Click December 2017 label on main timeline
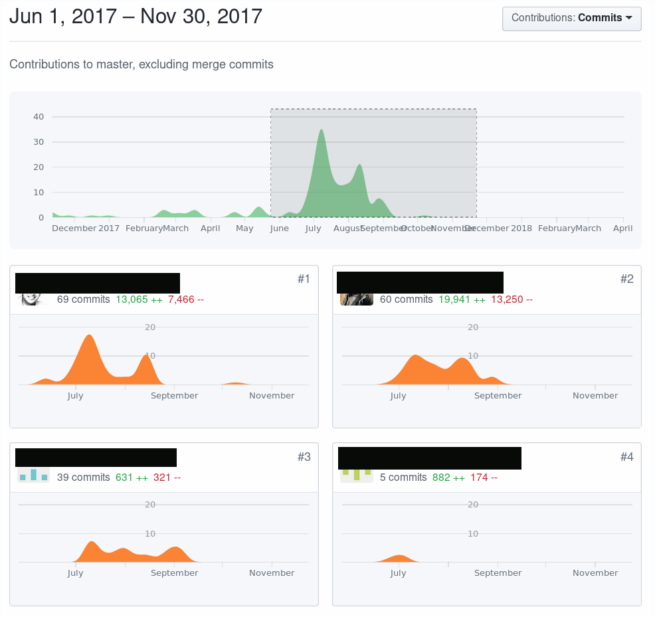This screenshot has height=617, width=655. [85, 228]
